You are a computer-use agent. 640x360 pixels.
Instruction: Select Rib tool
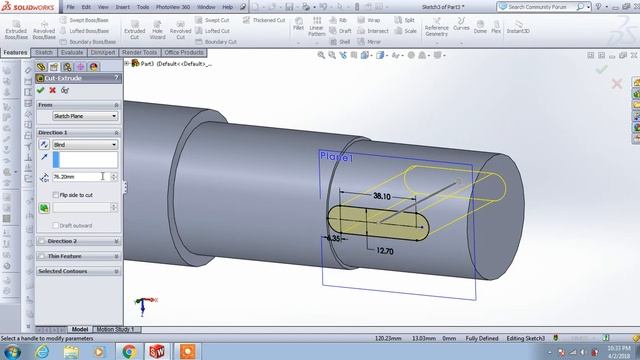point(338,20)
